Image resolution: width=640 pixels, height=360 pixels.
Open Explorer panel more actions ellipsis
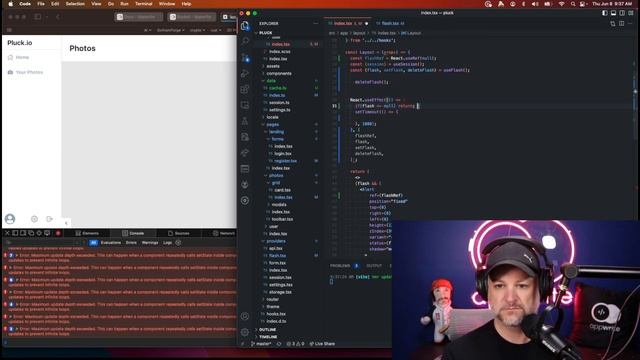pyautogui.click(x=316, y=24)
